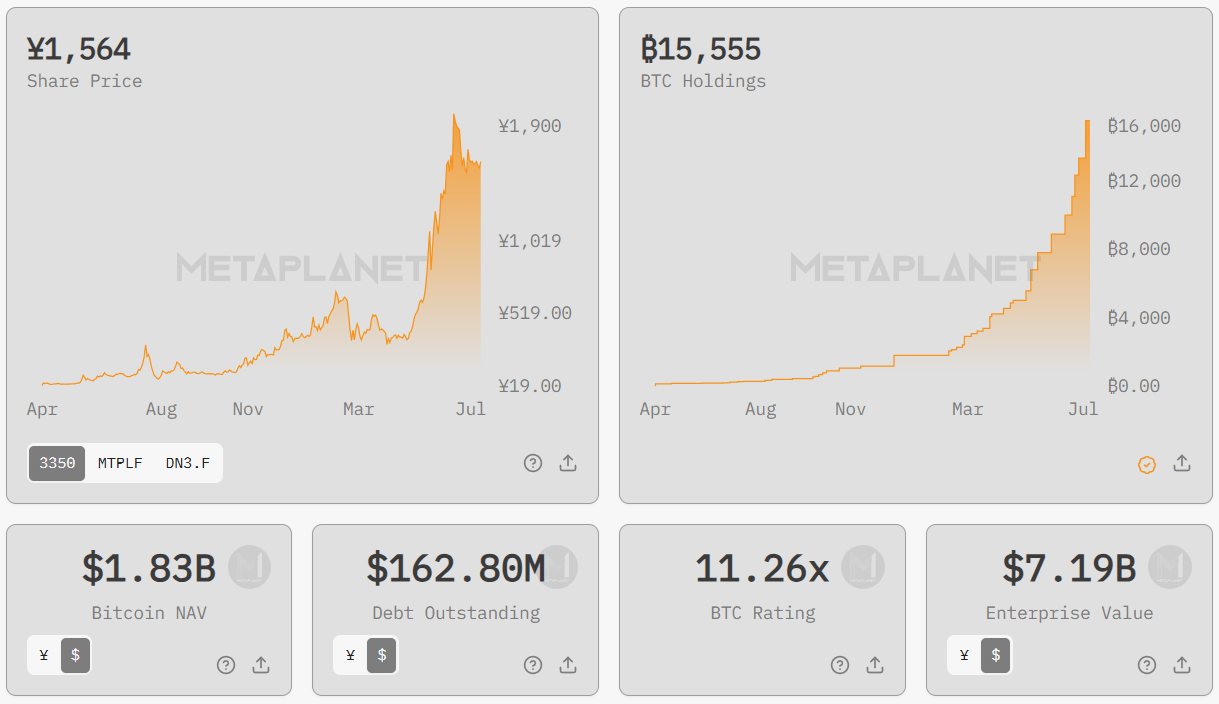Viewport: 1219px width, 704px height.
Task: Export the BTC Rating card
Action: point(875,664)
